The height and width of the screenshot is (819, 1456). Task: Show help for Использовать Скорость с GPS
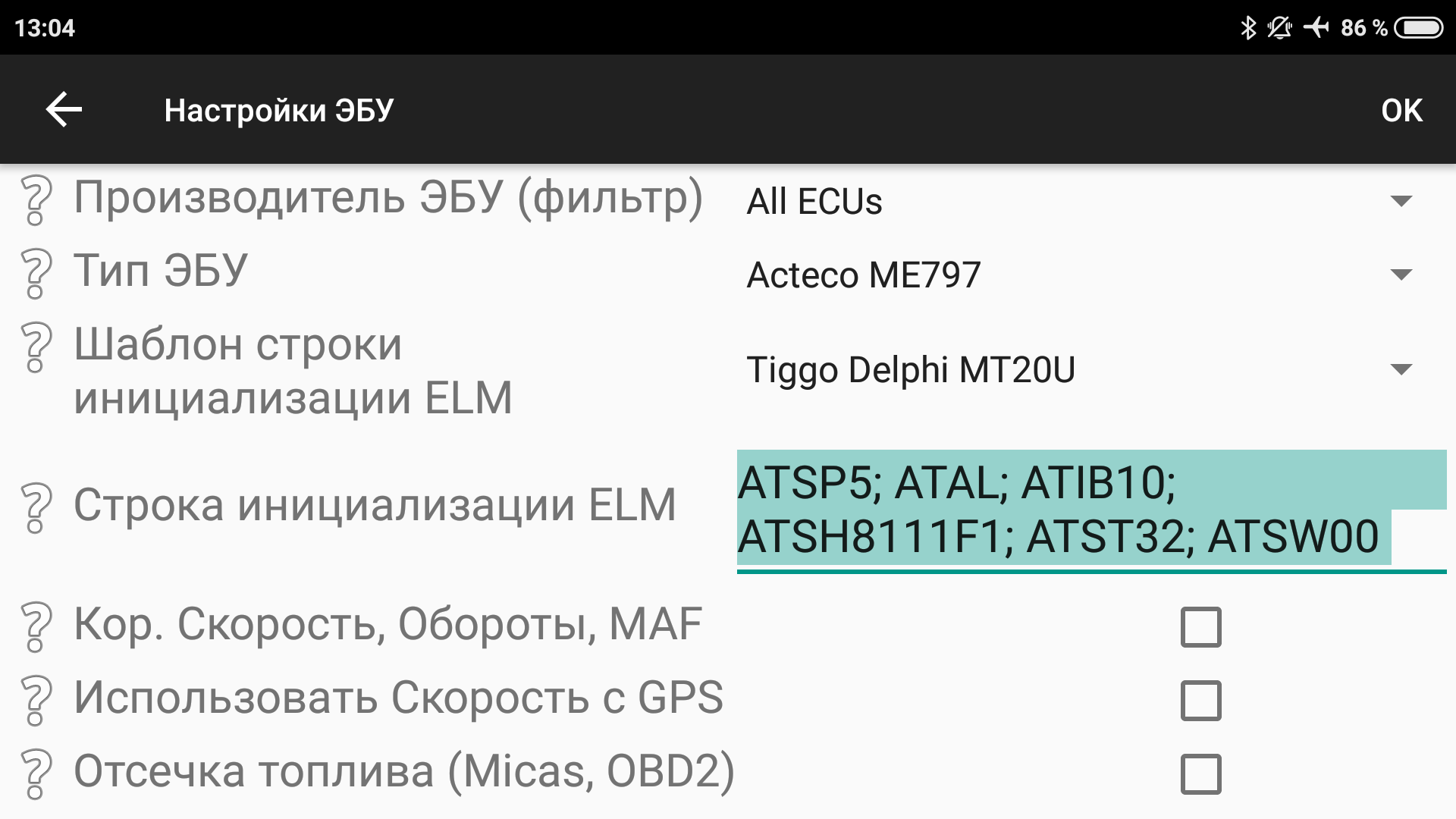coord(36,701)
